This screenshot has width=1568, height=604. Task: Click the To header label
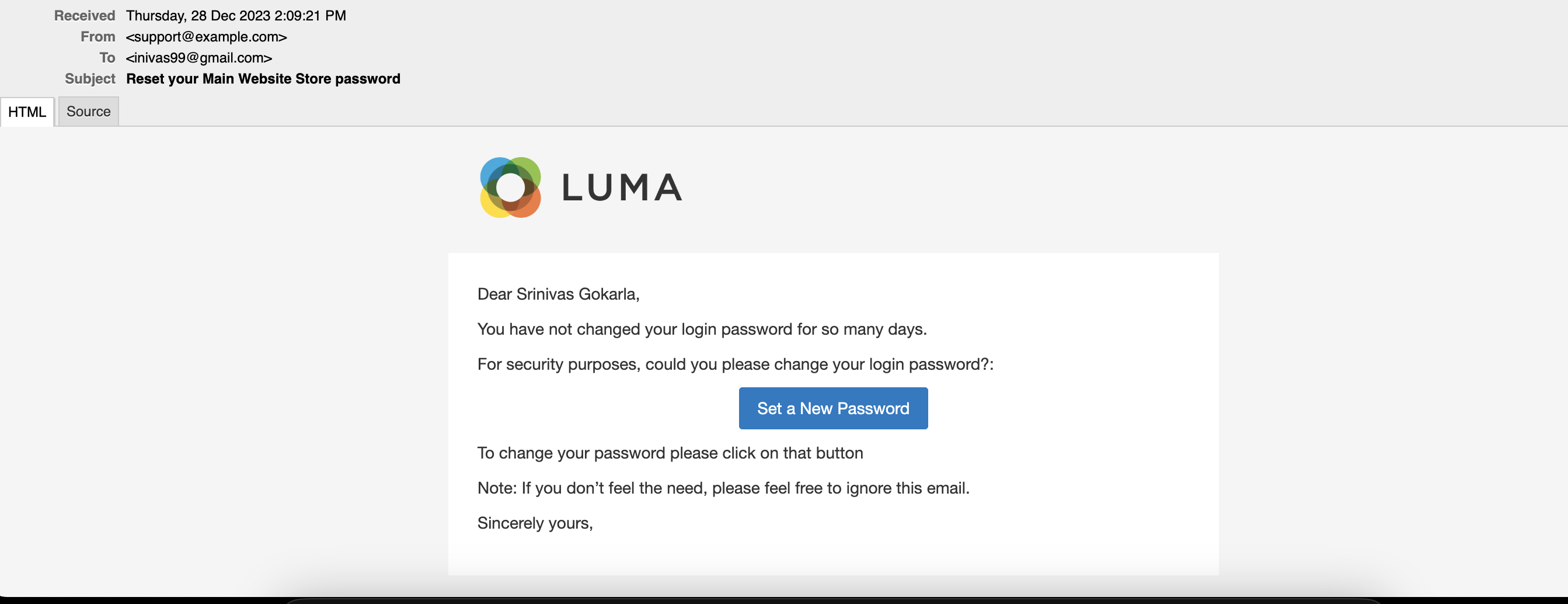pos(107,58)
